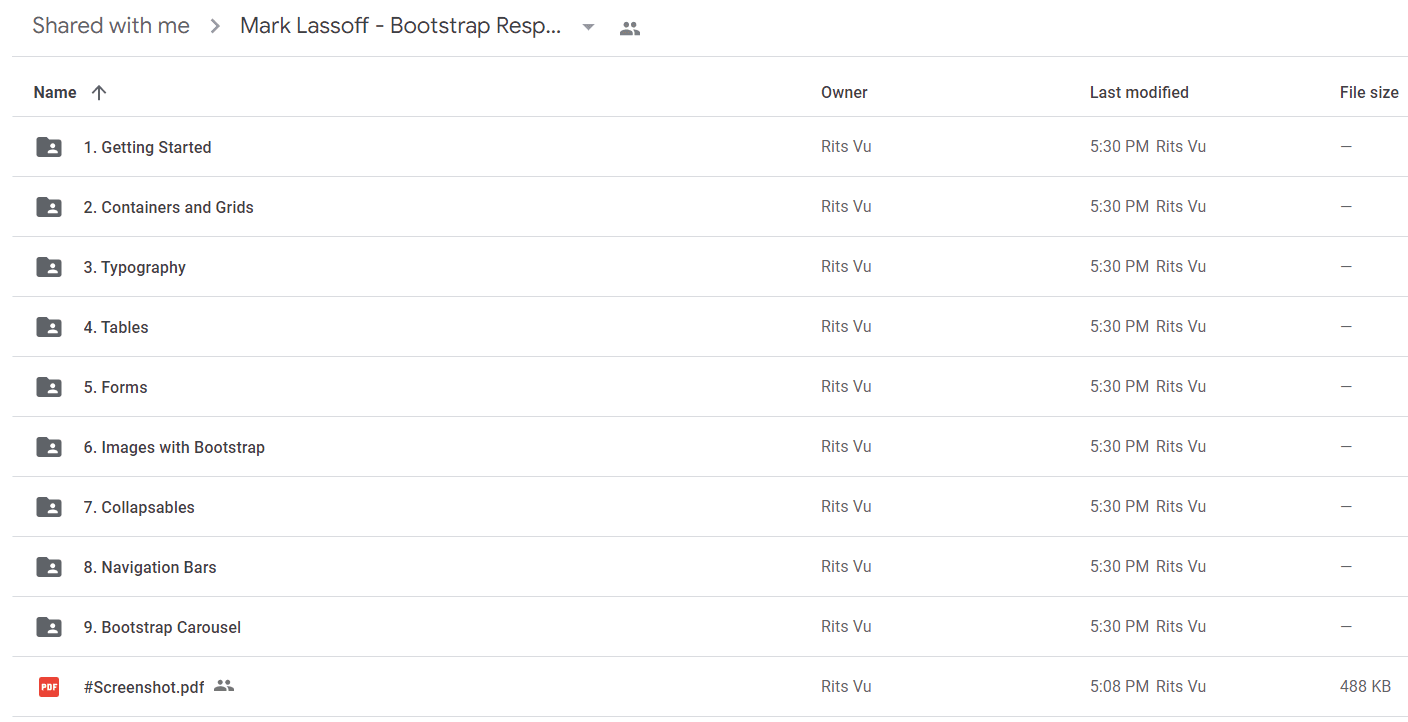The image size is (1408, 722).
Task: Click the shared folder icon for 9. Bootstrap Carousel
Action: pyautogui.click(x=49, y=627)
